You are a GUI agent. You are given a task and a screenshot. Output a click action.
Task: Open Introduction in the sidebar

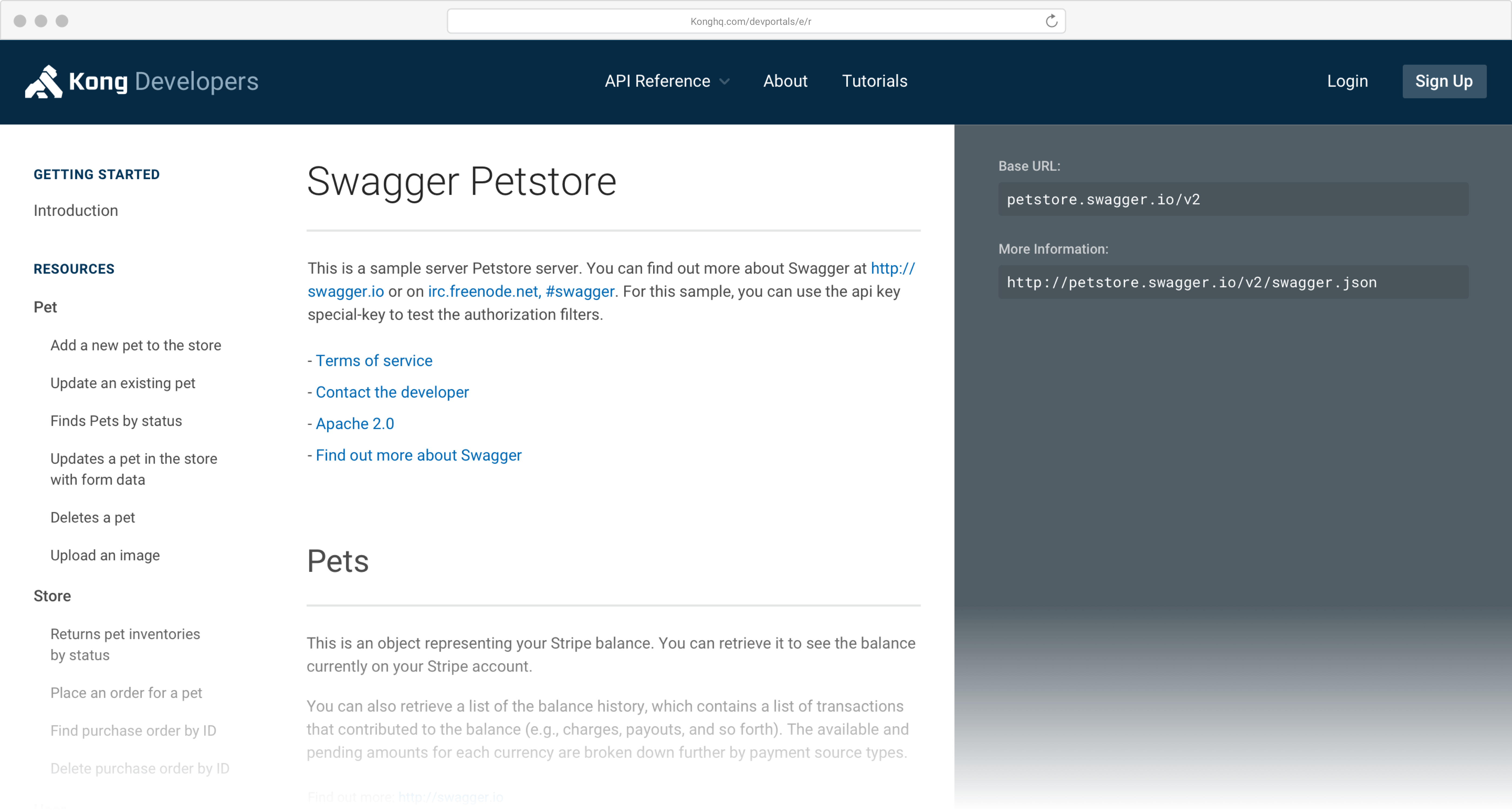76,210
